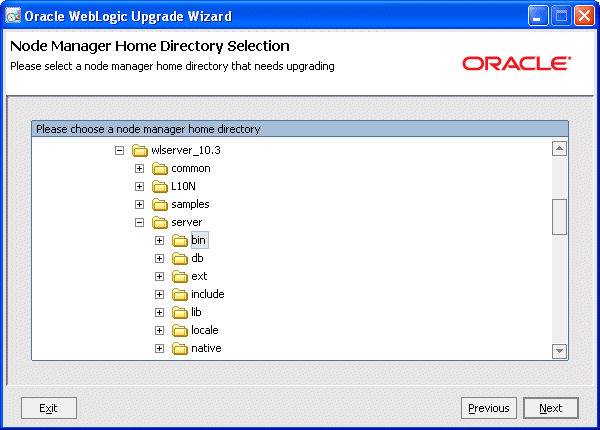Expand the ext folder node
Viewport: 600px width, 430px height.
(159, 276)
